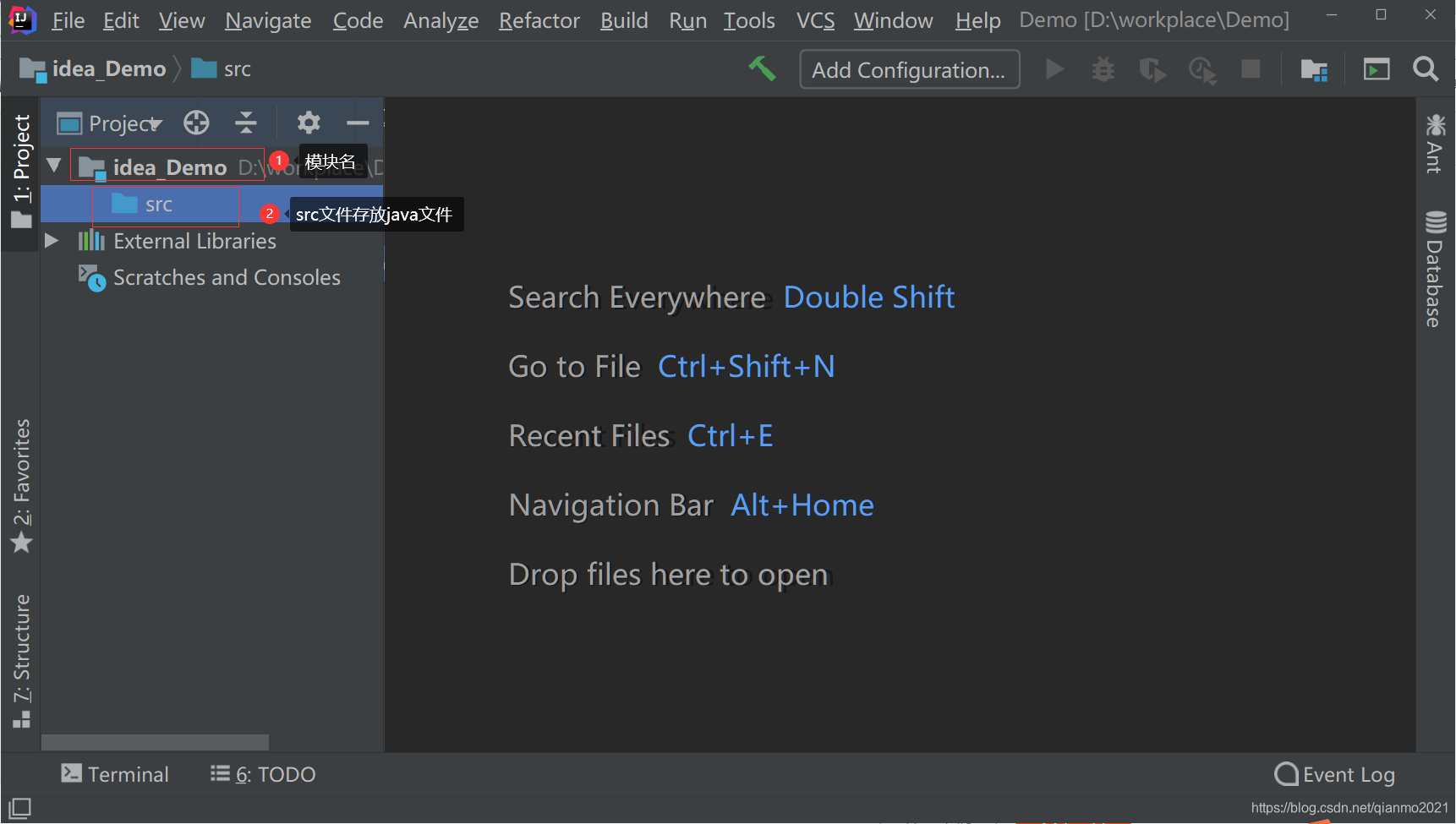Image resolution: width=1456 pixels, height=824 pixels.
Task: Run with Coverage using the shield icon
Action: tap(1152, 69)
